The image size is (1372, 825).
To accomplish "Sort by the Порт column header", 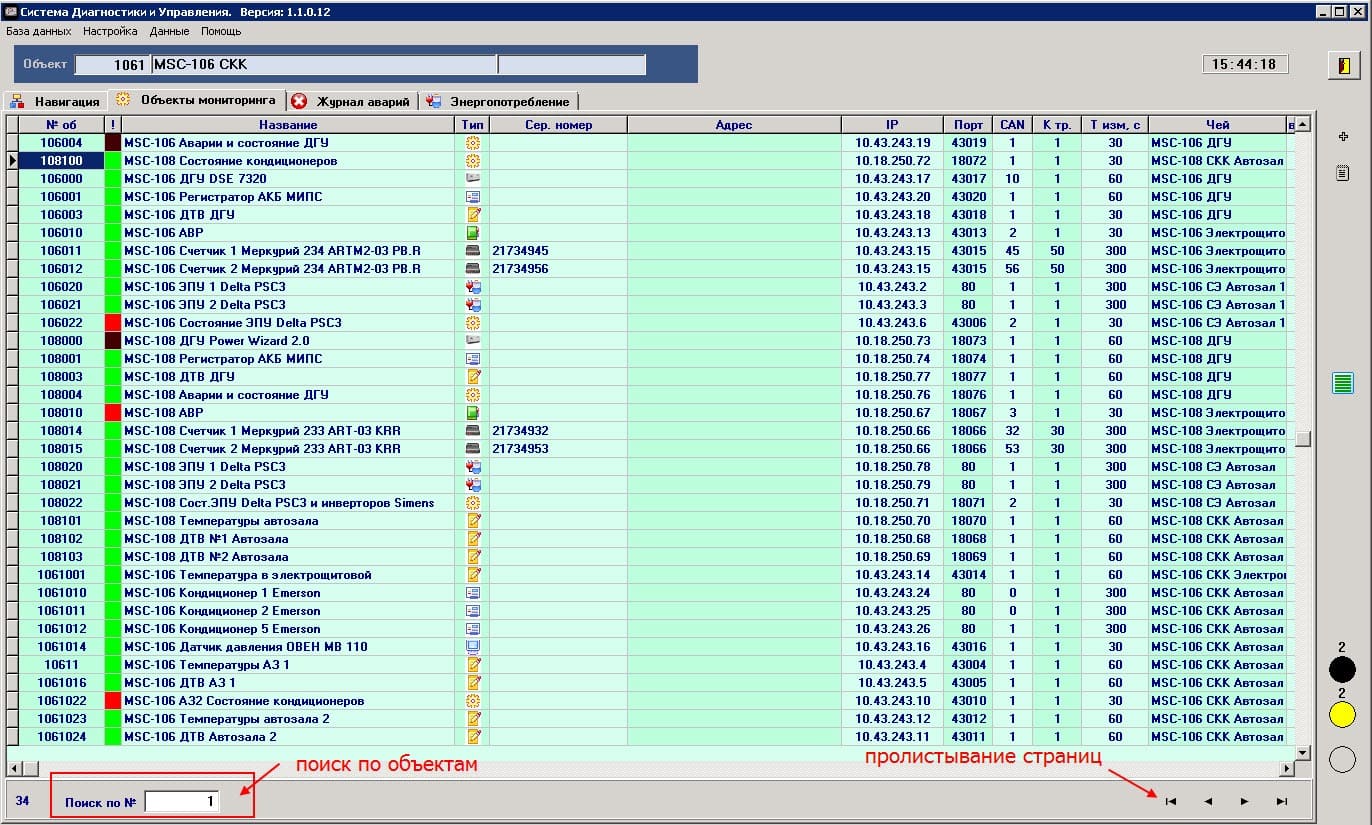I will click(x=968, y=125).
